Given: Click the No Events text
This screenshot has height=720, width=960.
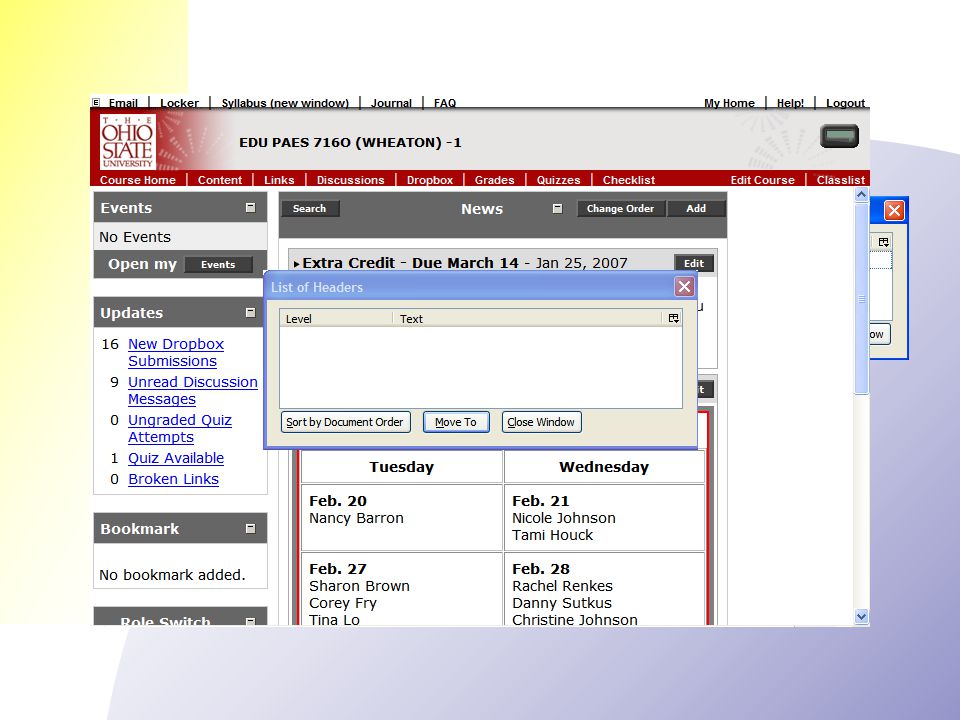Looking at the screenshot, I should pyautogui.click(x=135, y=237).
